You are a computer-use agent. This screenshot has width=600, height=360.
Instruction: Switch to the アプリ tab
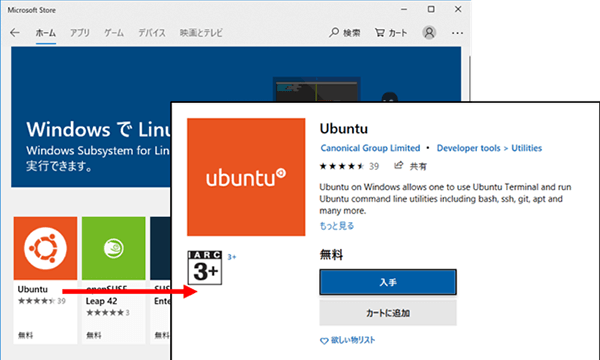[80, 33]
